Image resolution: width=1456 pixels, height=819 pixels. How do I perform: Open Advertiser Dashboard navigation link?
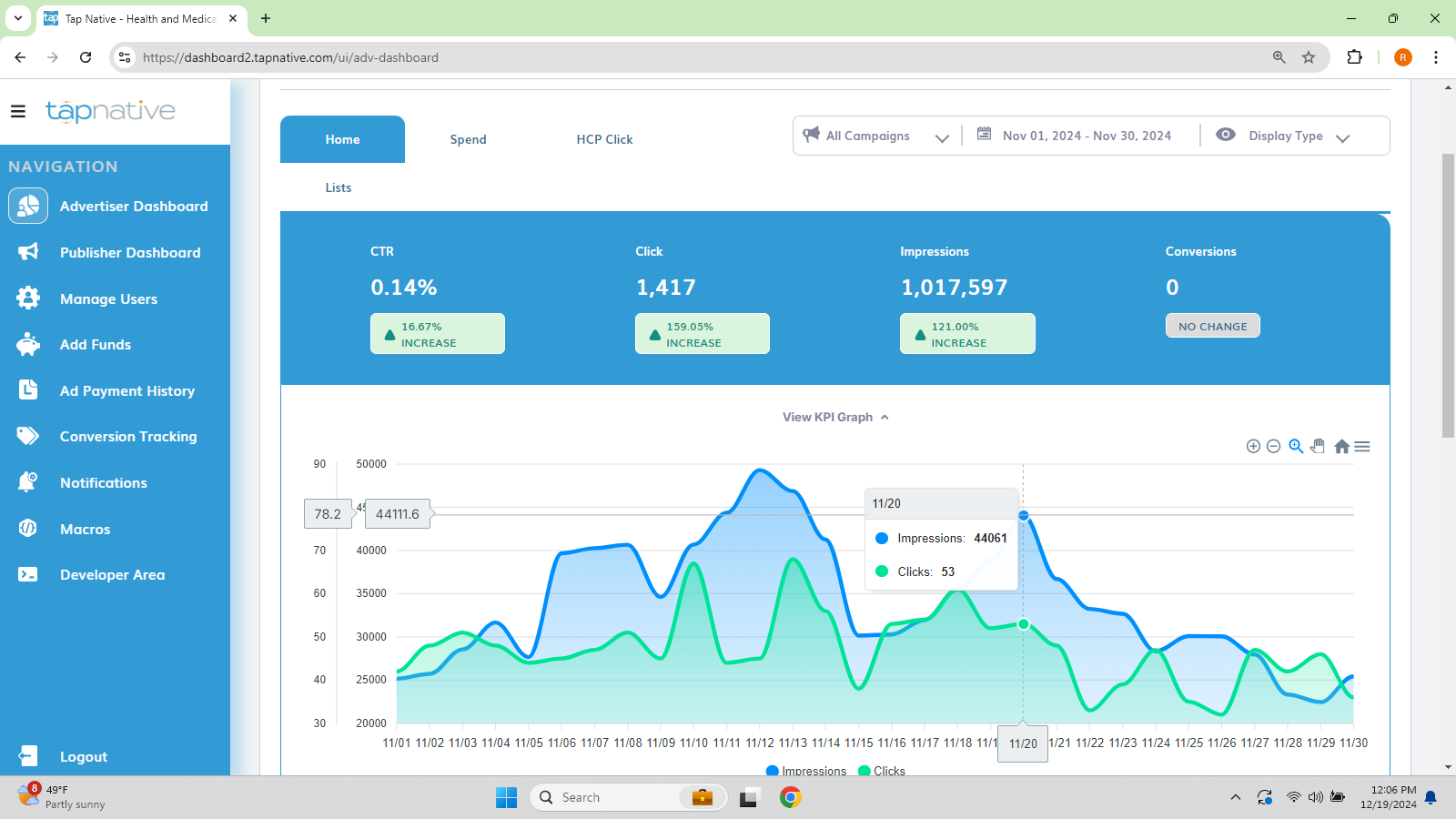point(134,207)
